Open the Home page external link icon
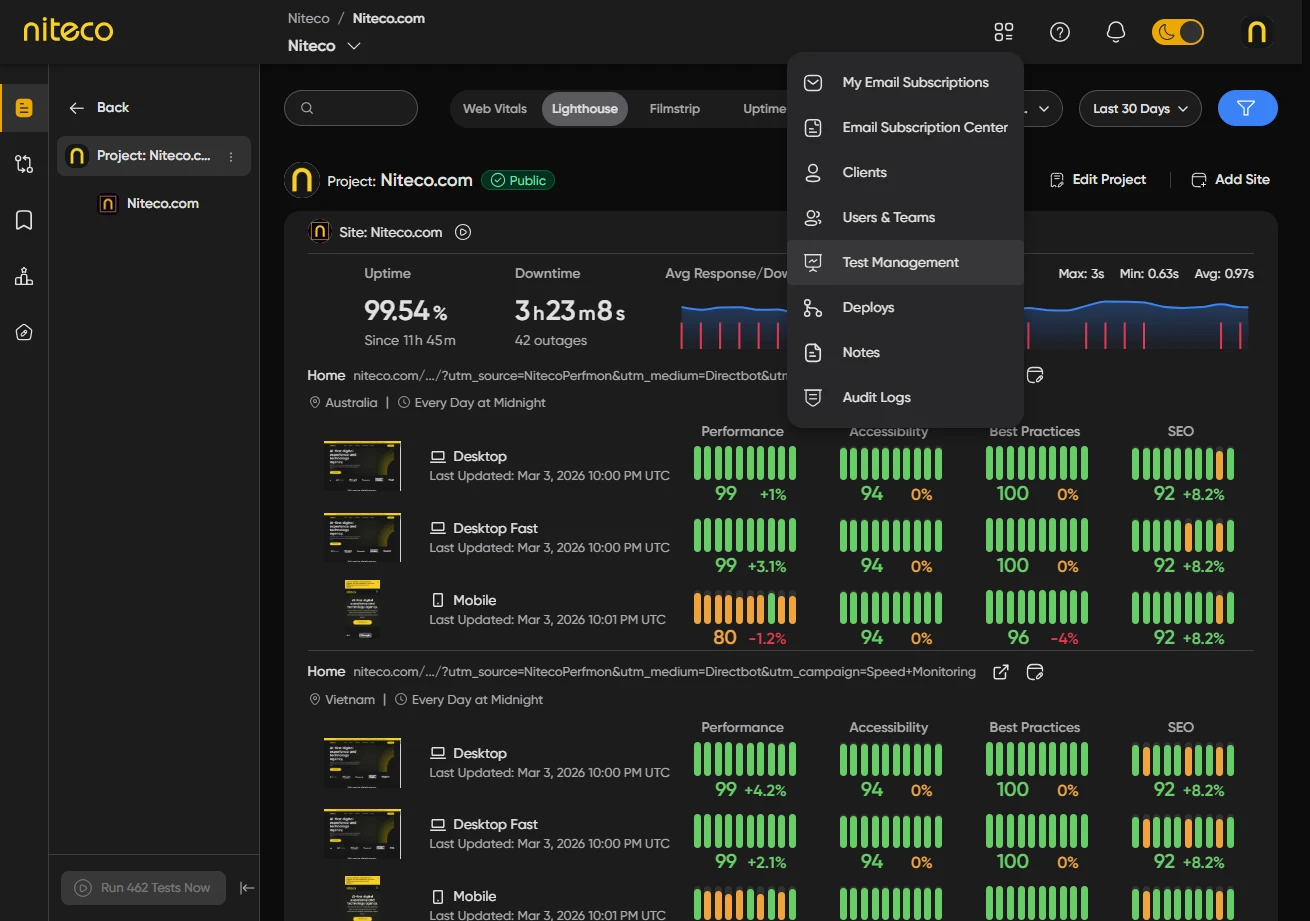The width and height of the screenshot is (1310, 921). pyautogui.click(x=1000, y=672)
